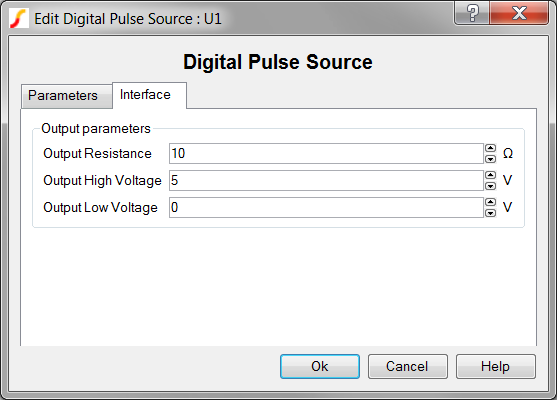Click the Digital Pulse Source heading
557x400 pixels.
point(278,62)
